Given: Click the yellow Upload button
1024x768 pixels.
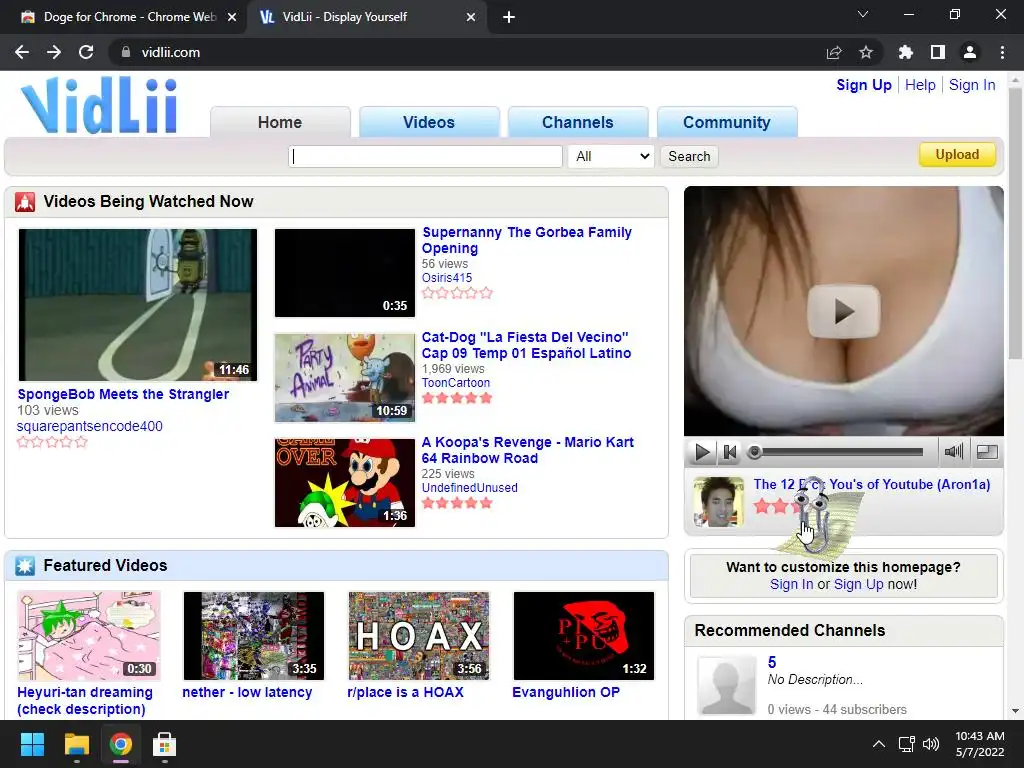Looking at the screenshot, I should 957,155.
